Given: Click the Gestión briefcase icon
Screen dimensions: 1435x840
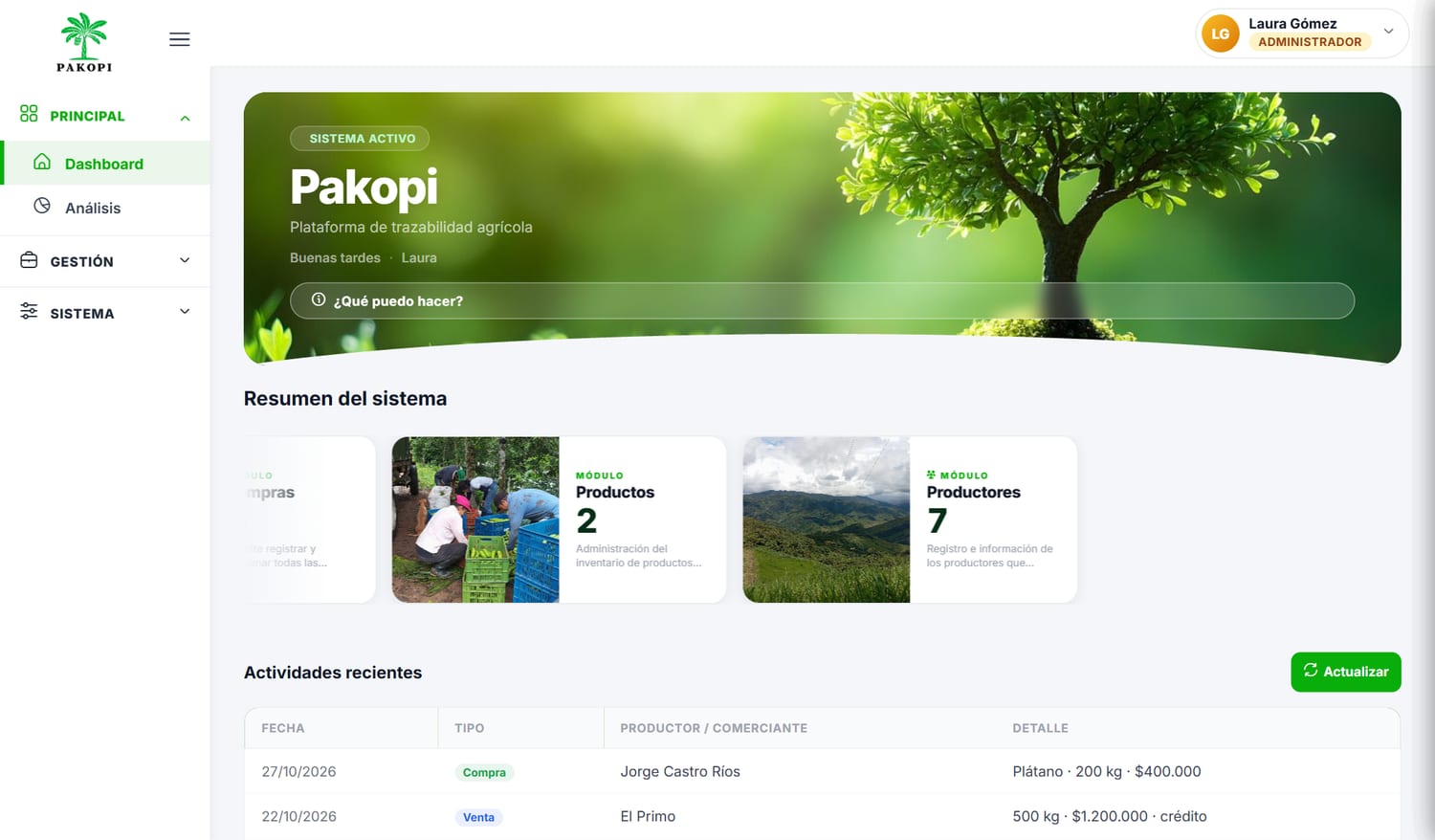Looking at the screenshot, I should [29, 260].
